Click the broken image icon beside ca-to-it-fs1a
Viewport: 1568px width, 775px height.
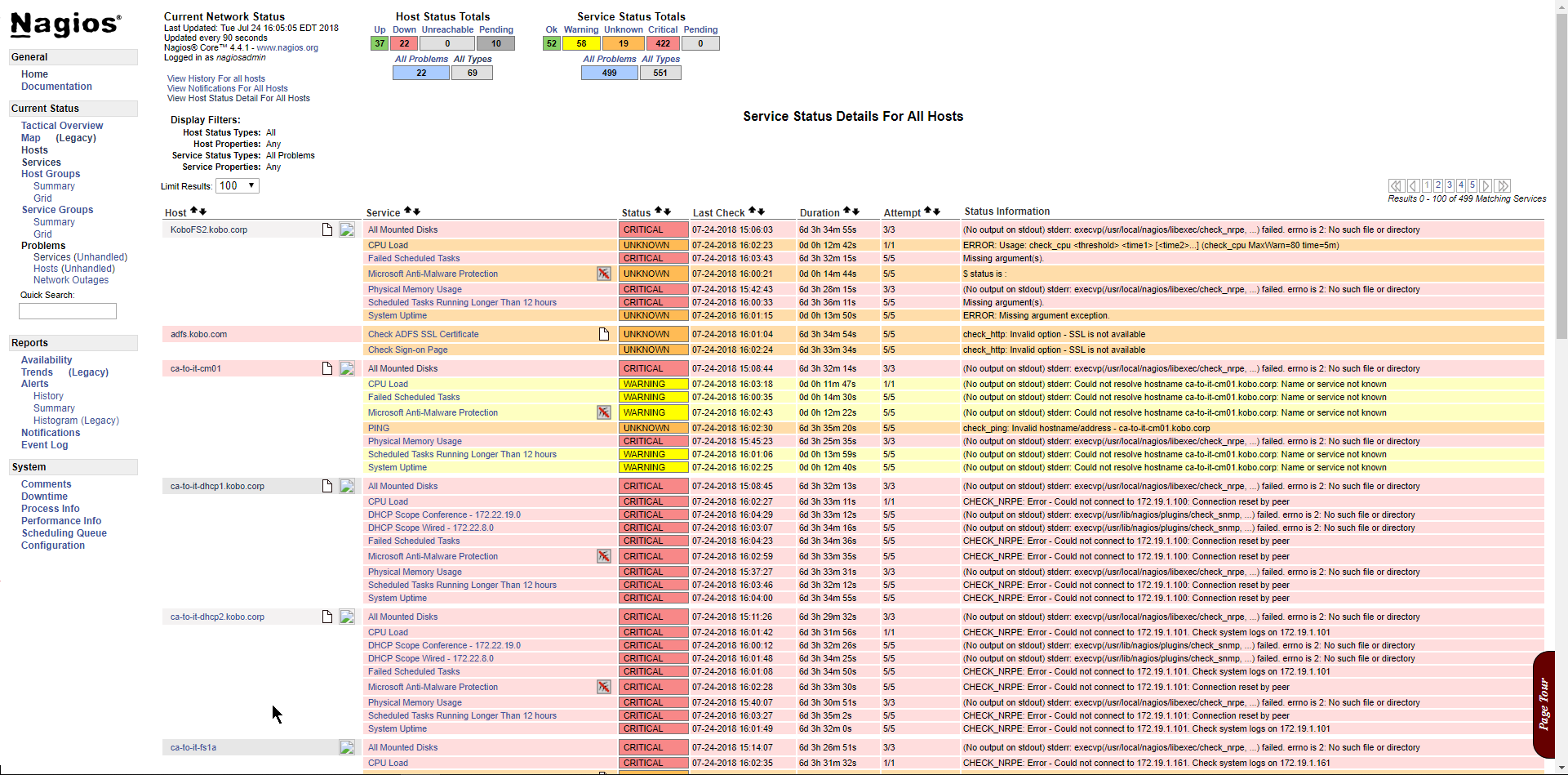347,747
